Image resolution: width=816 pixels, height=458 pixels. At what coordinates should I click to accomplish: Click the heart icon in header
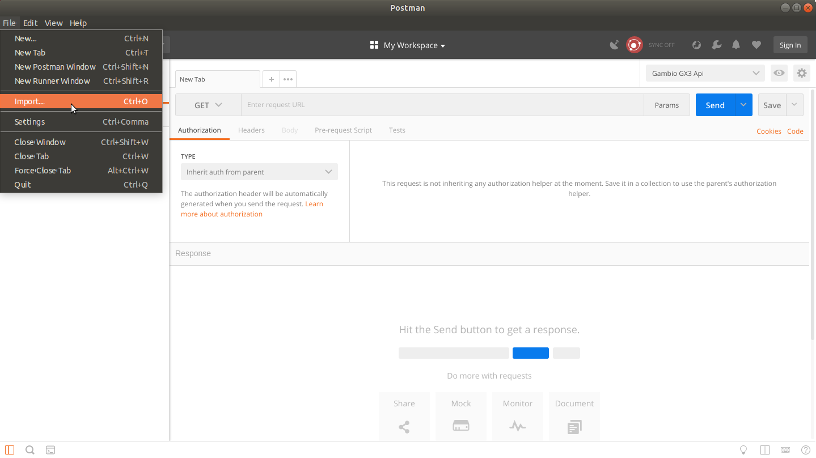click(756, 45)
